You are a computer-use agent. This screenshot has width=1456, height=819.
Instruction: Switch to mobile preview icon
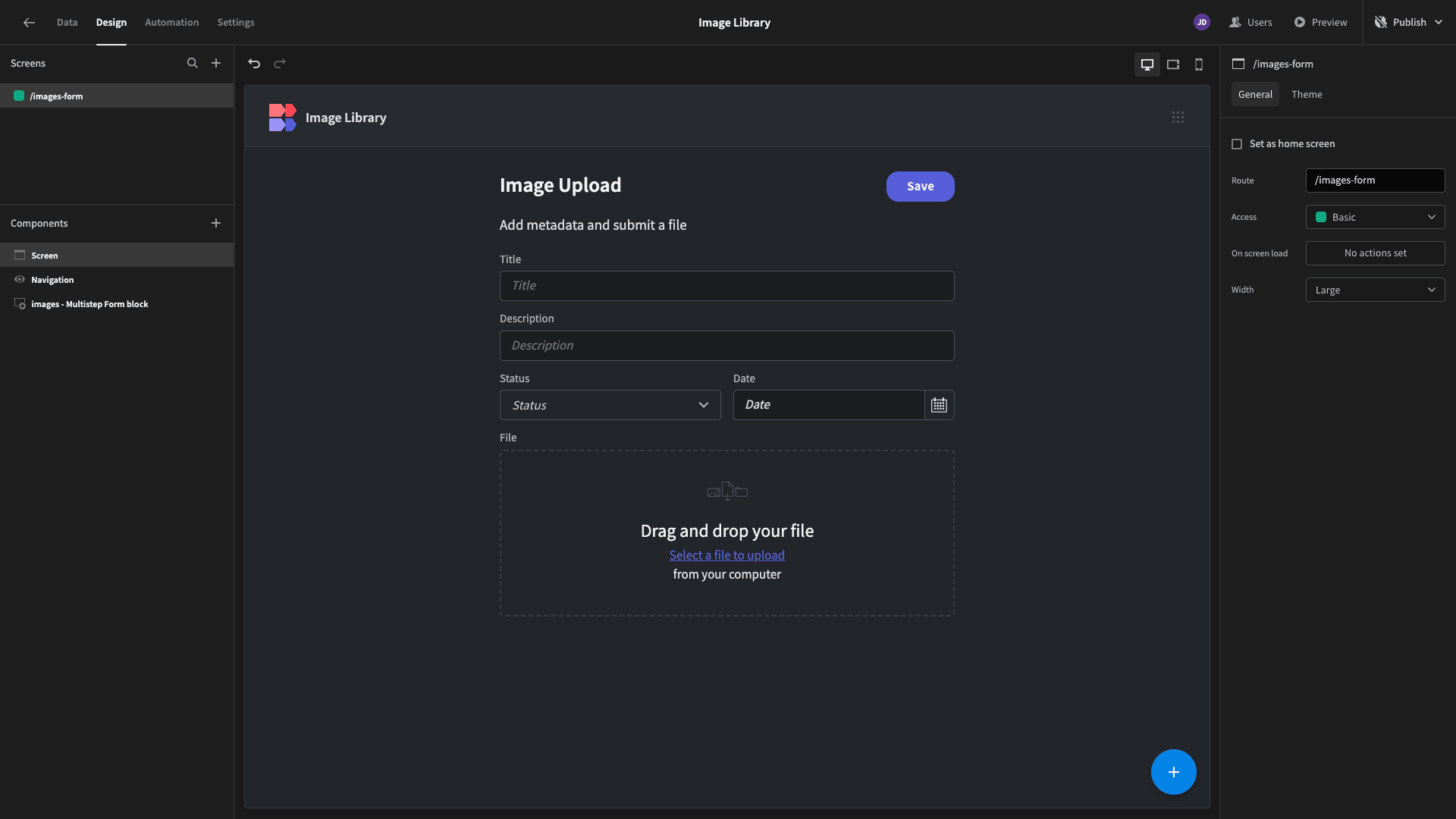1199,64
